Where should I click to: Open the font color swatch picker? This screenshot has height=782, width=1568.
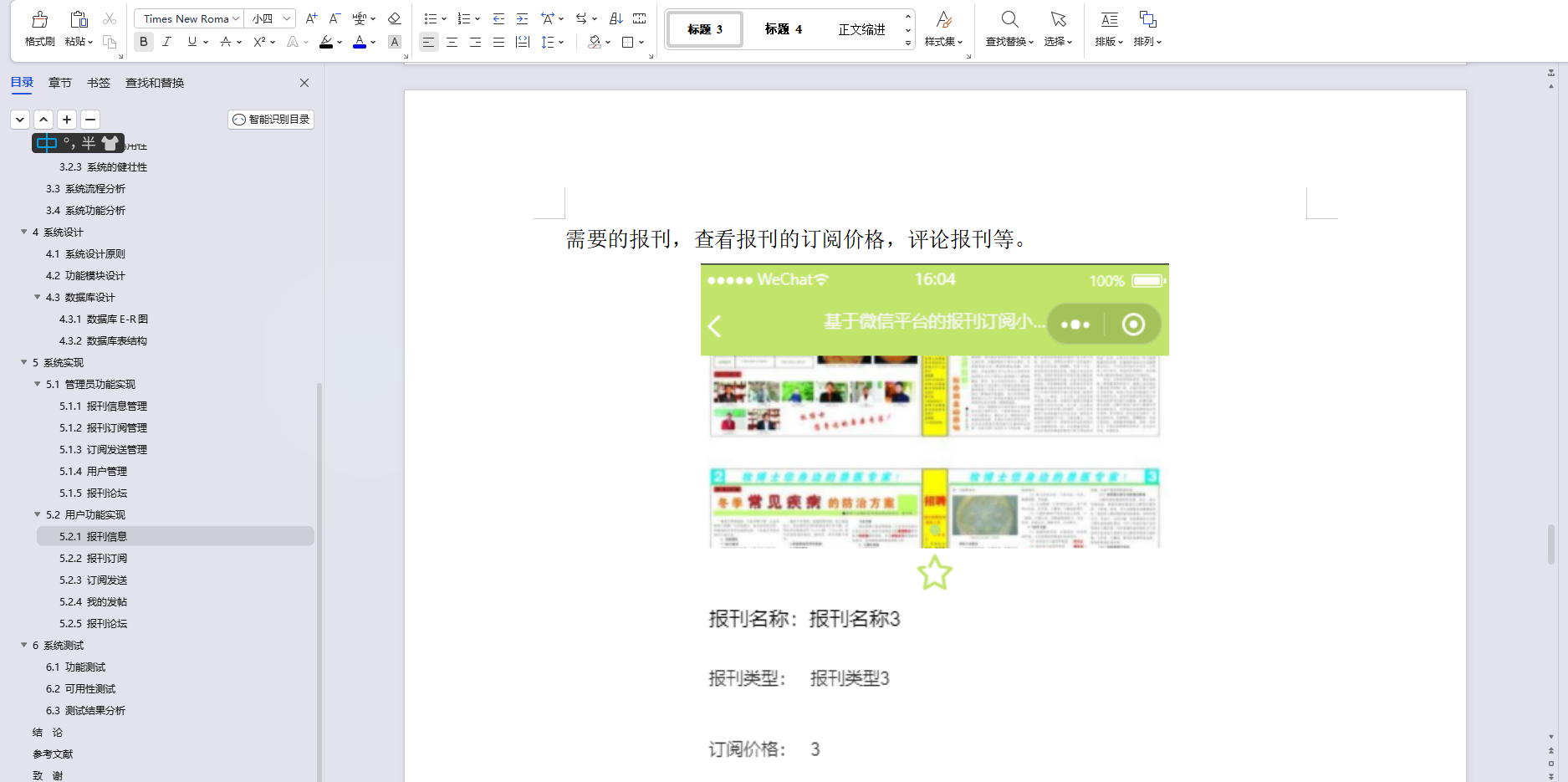[x=359, y=42]
